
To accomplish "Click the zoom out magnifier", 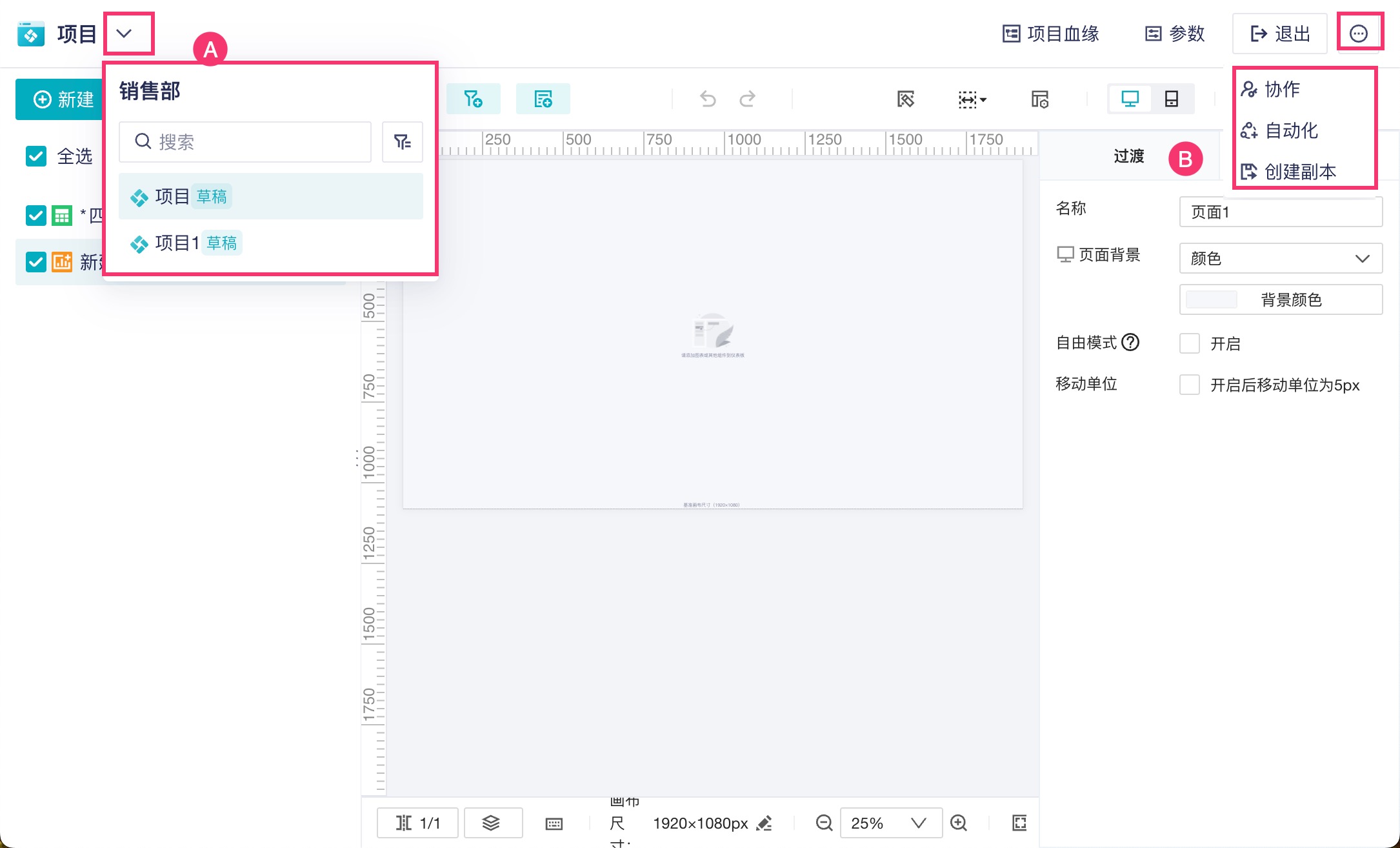I will [x=824, y=823].
